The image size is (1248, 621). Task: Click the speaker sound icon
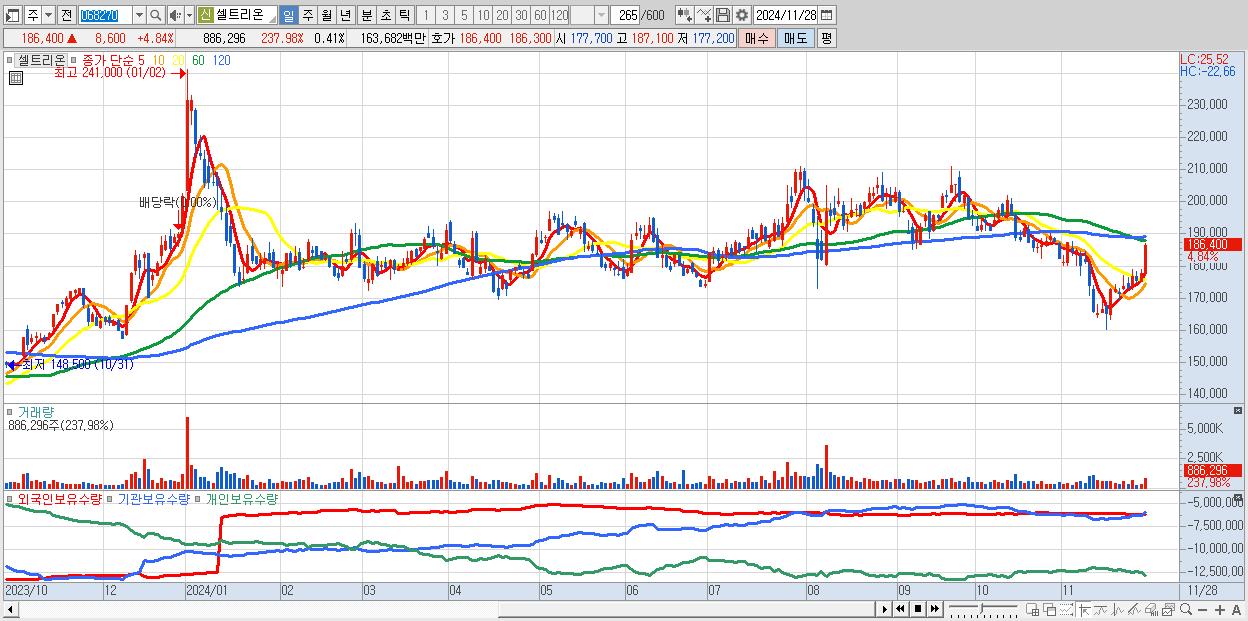pyautogui.click(x=174, y=16)
